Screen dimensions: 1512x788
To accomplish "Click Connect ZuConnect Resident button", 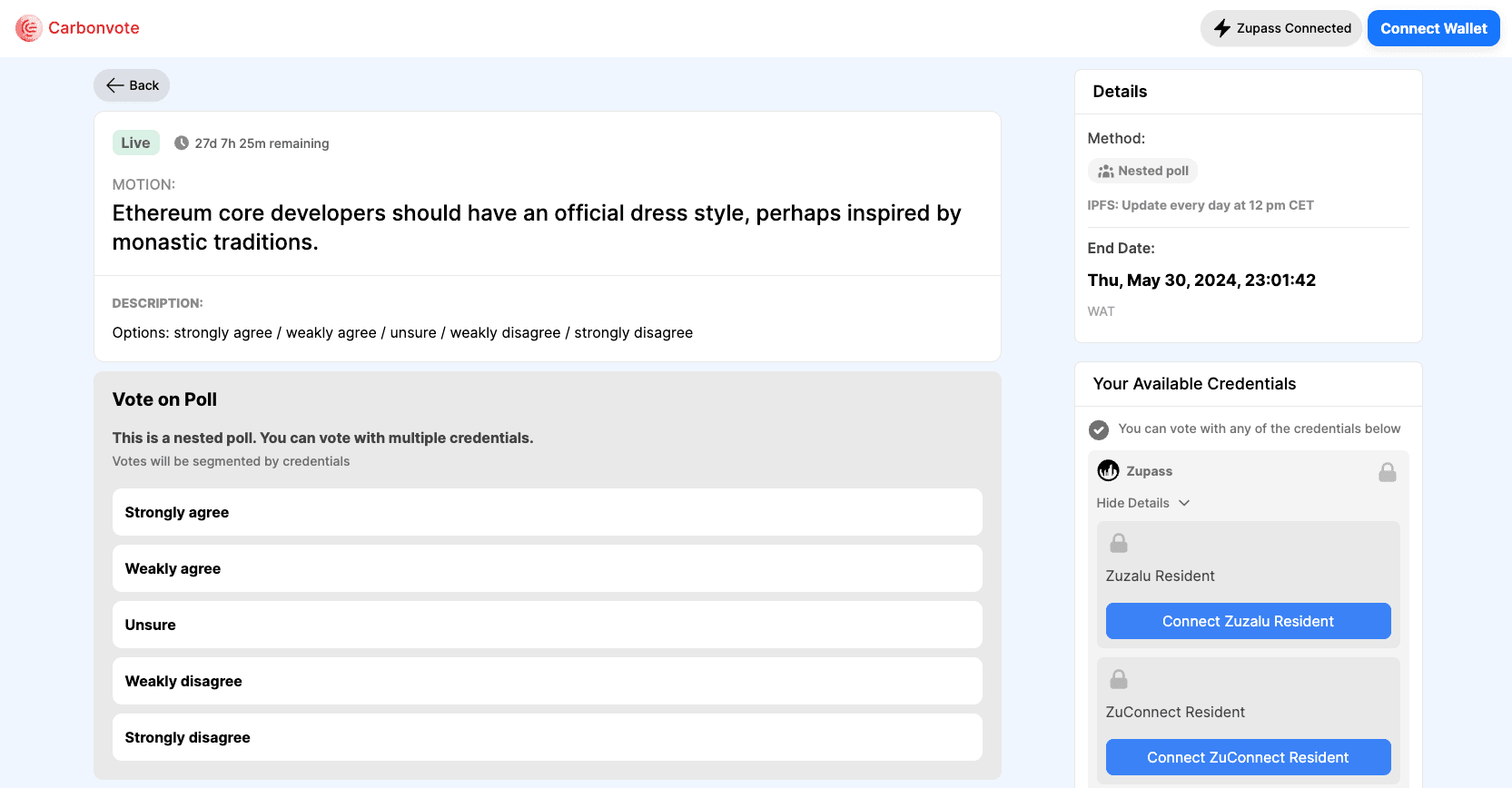I will tap(1248, 758).
